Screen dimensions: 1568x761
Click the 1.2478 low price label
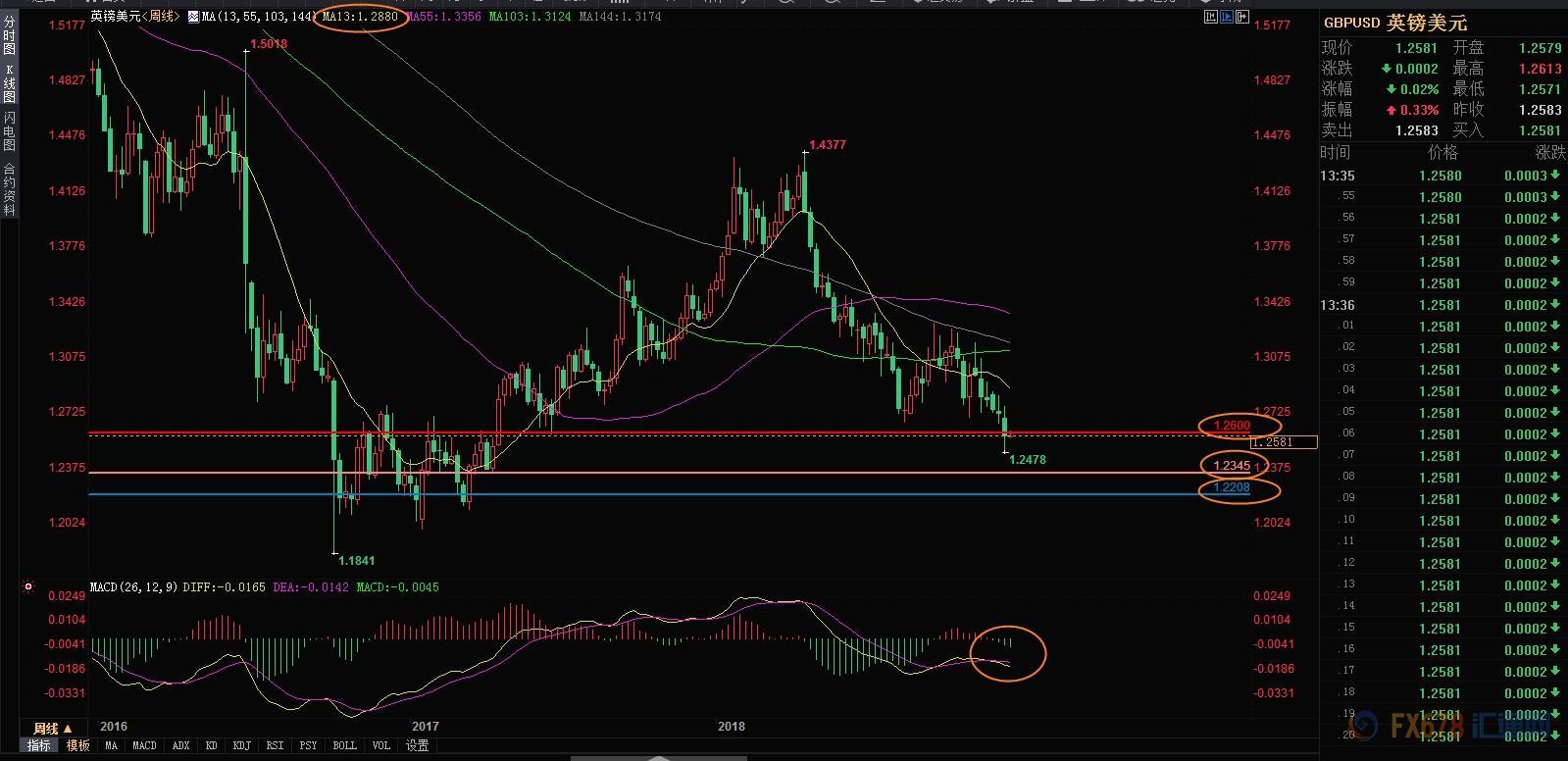(1028, 460)
